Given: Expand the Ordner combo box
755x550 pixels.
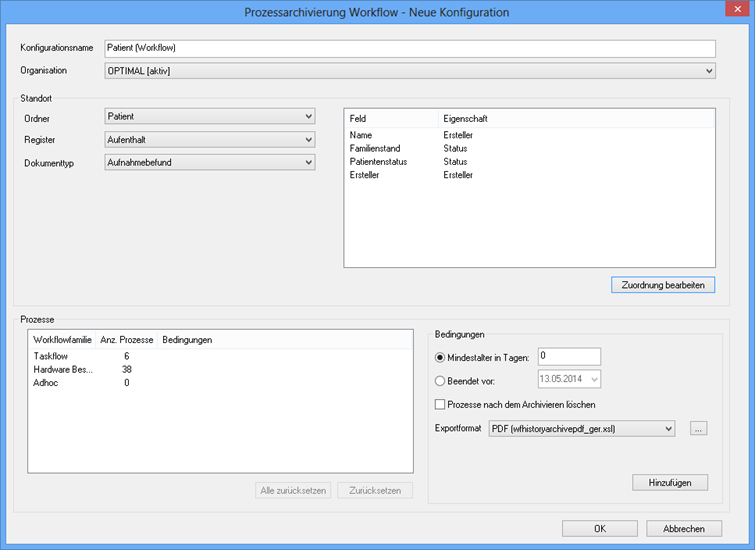Looking at the screenshot, I should (210, 117).
